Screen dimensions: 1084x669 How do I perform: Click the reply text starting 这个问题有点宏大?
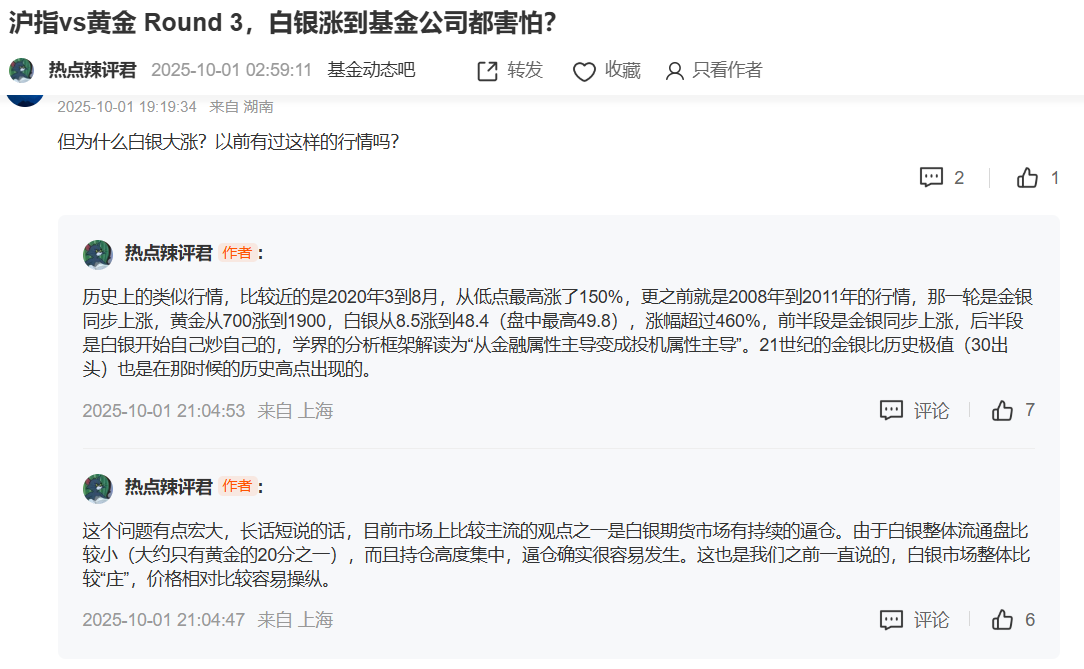coord(557,555)
